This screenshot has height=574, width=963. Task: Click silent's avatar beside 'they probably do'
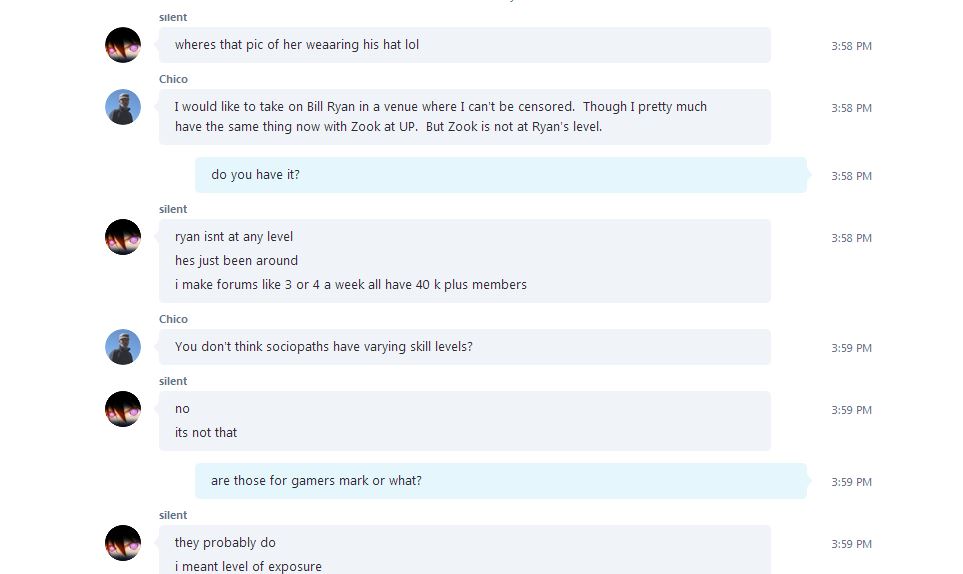pos(123,543)
